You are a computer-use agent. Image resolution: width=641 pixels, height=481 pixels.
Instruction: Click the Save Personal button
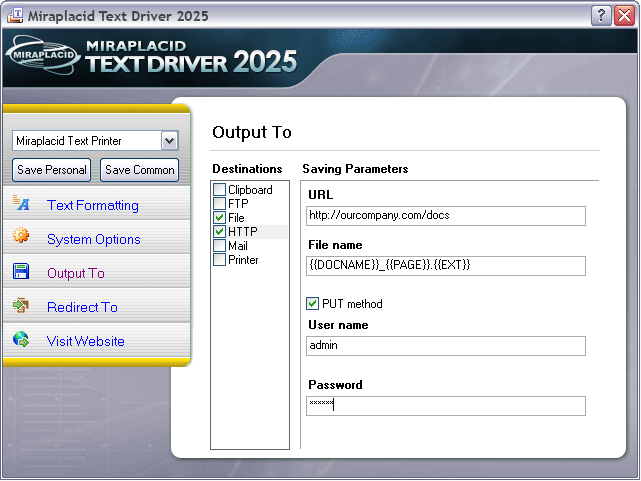click(52, 170)
